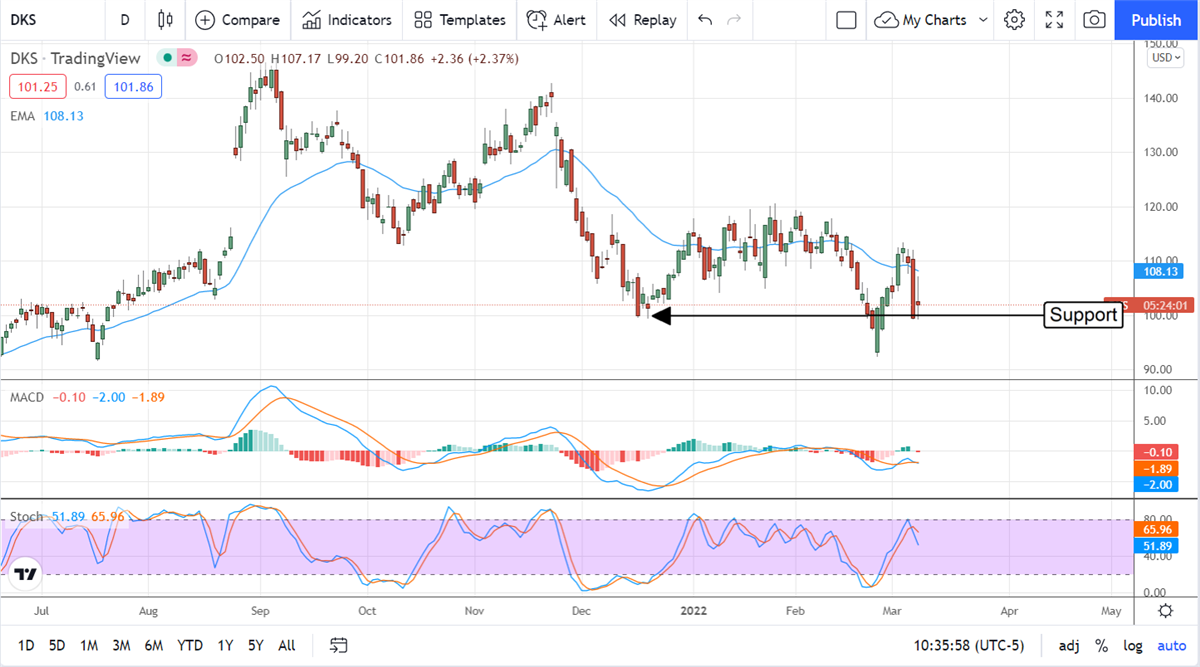Click the undo arrow icon
Image resolution: width=1200 pixels, height=667 pixels.
click(x=705, y=20)
